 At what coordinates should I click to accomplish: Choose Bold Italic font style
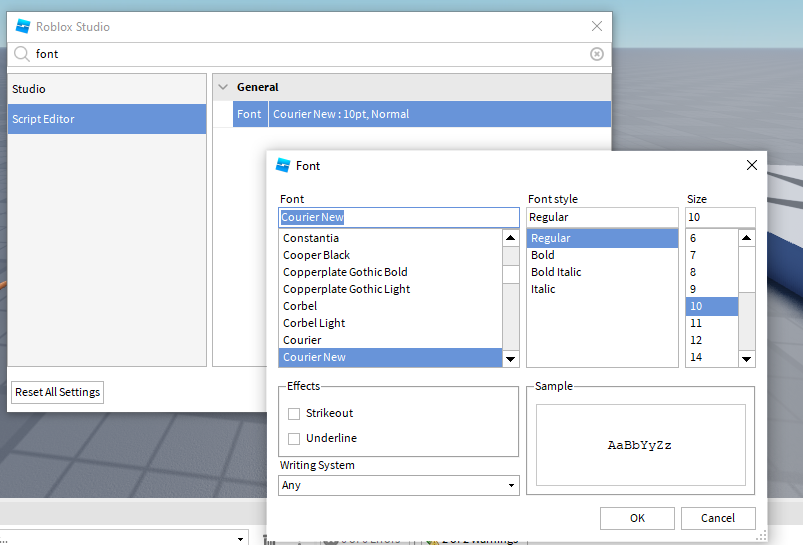point(602,272)
